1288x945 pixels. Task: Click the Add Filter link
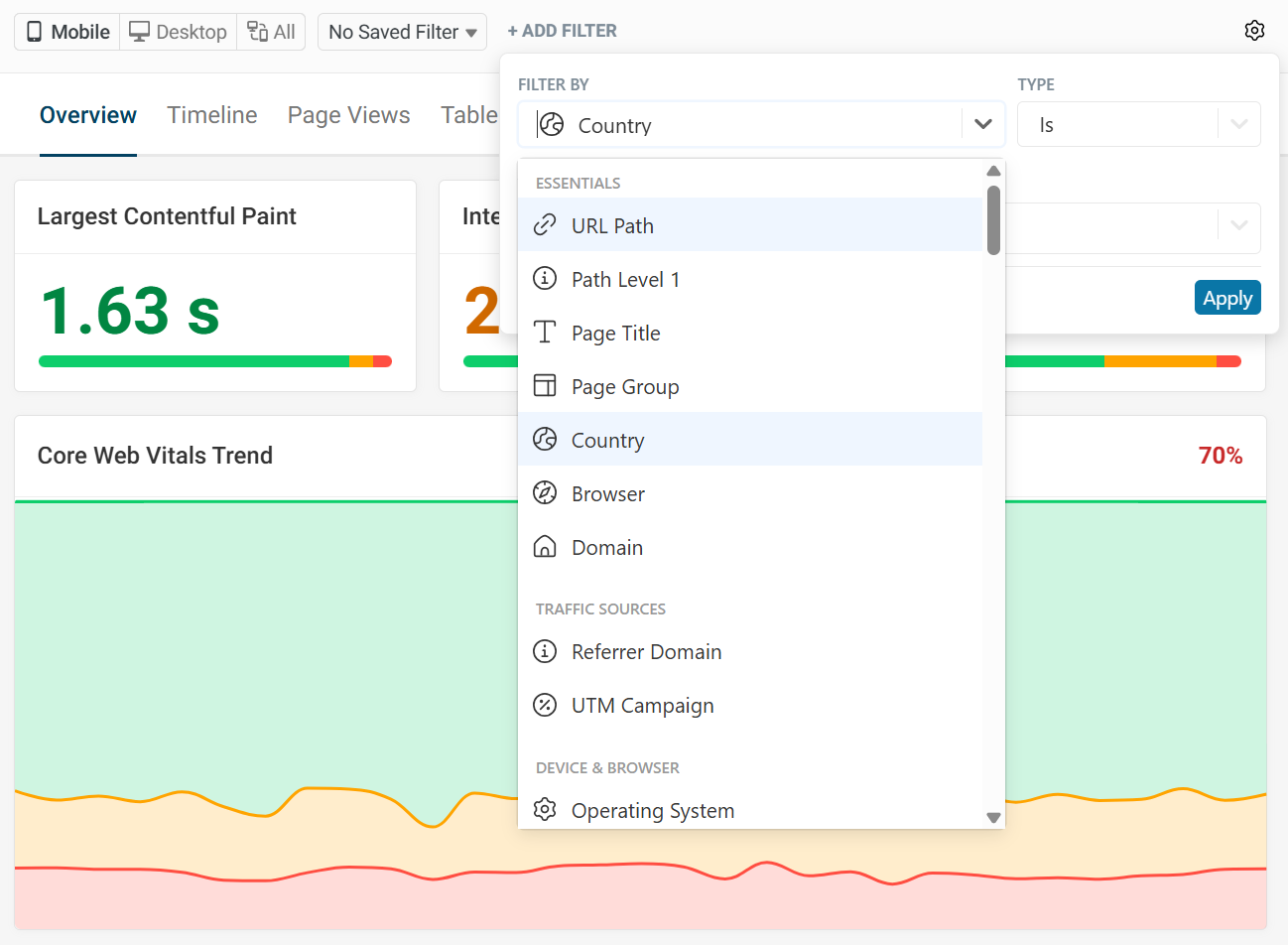562,31
